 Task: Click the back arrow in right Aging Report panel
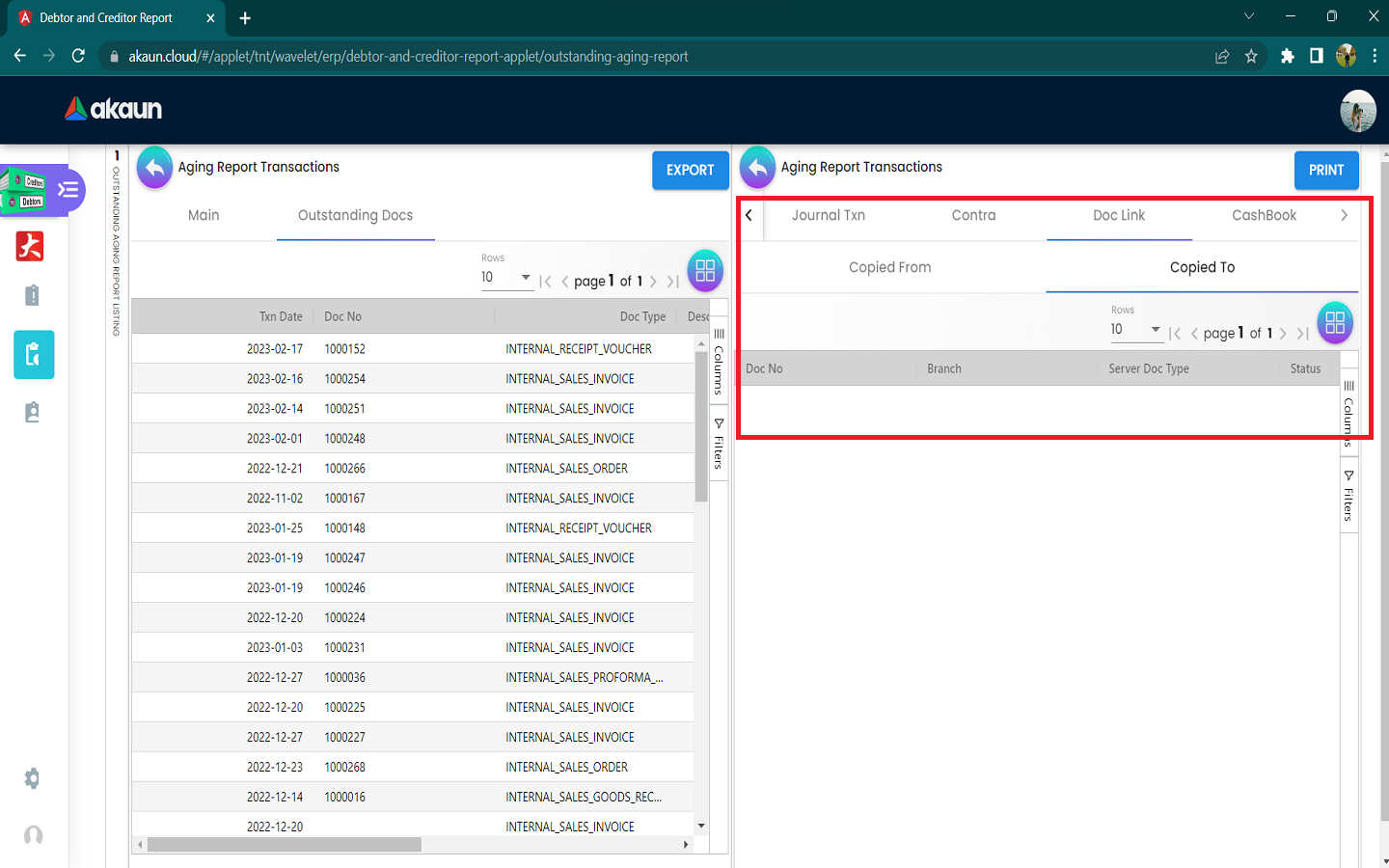757,168
